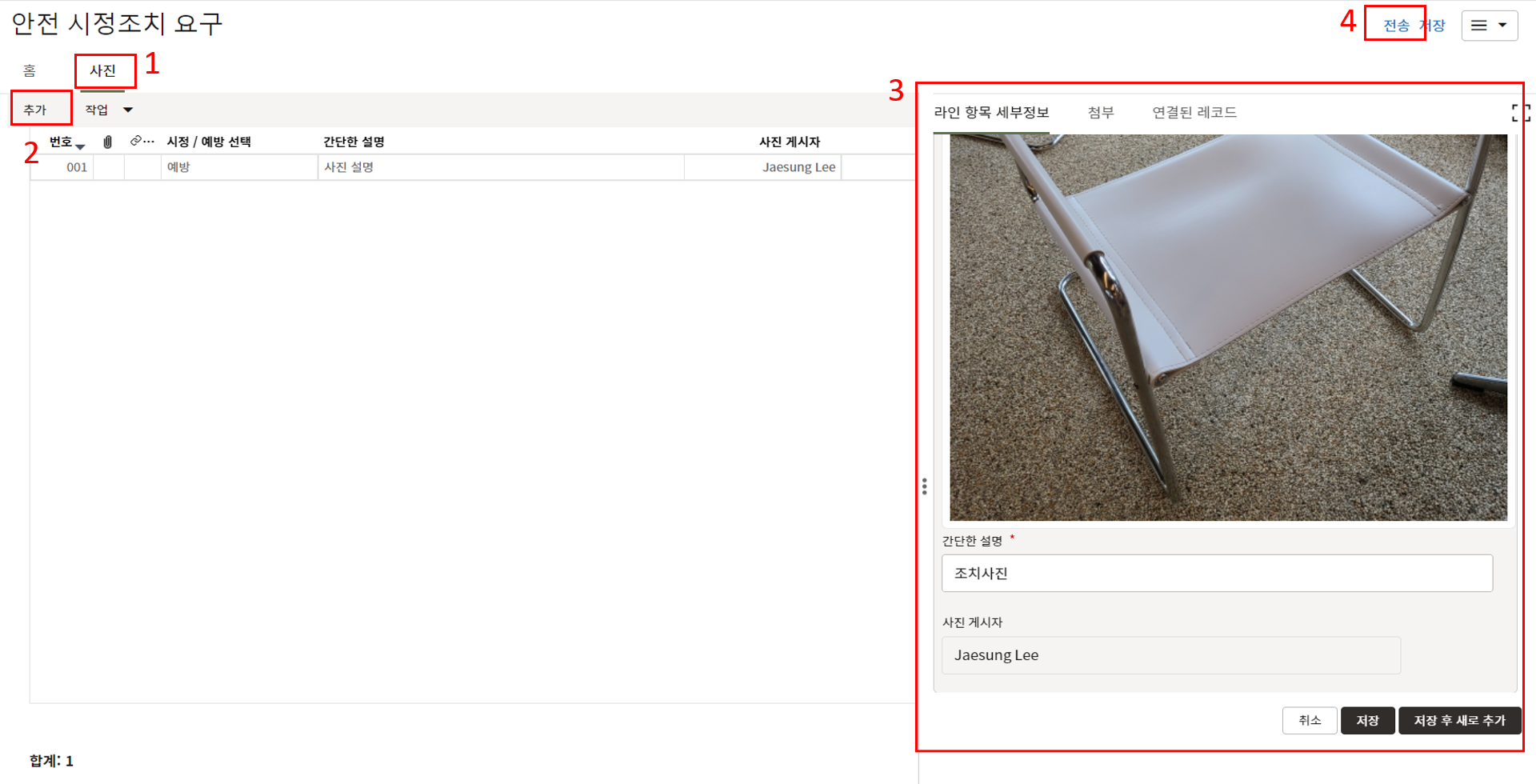1536x784 pixels.
Task: Click the 추가 button to add line
Action: click(x=35, y=110)
